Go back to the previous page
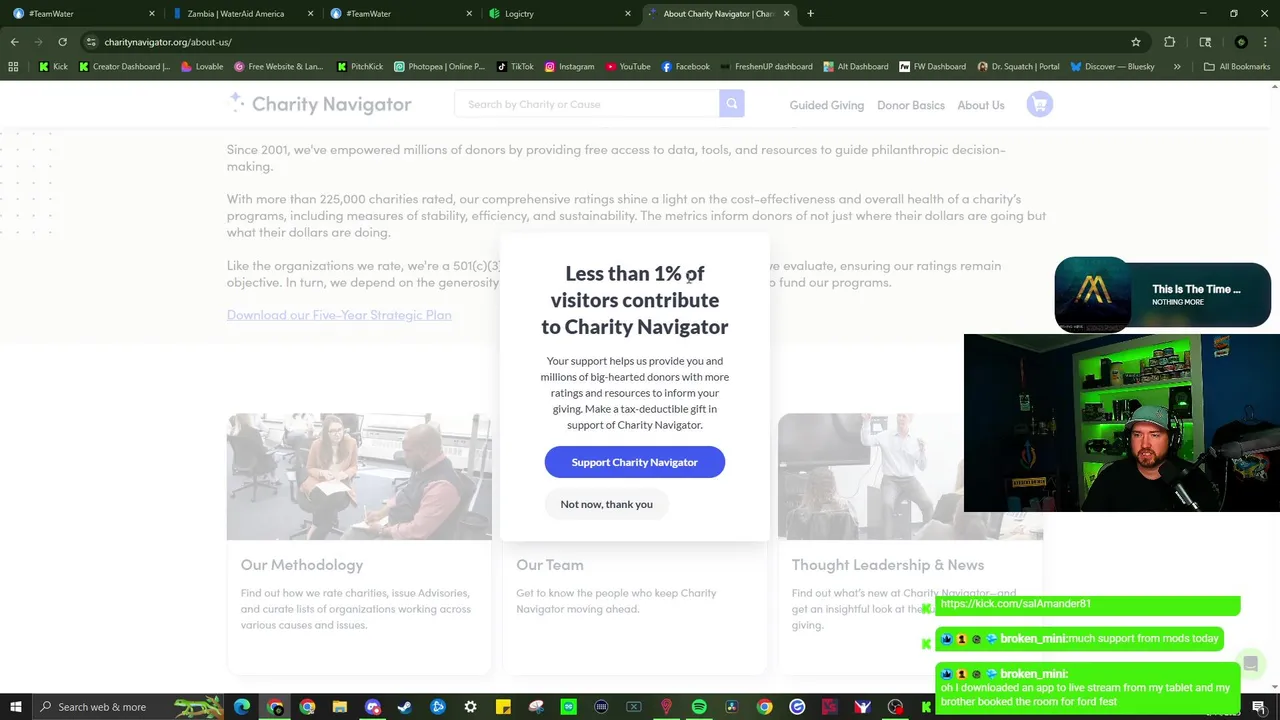This screenshot has height=720, width=1280. [x=14, y=42]
